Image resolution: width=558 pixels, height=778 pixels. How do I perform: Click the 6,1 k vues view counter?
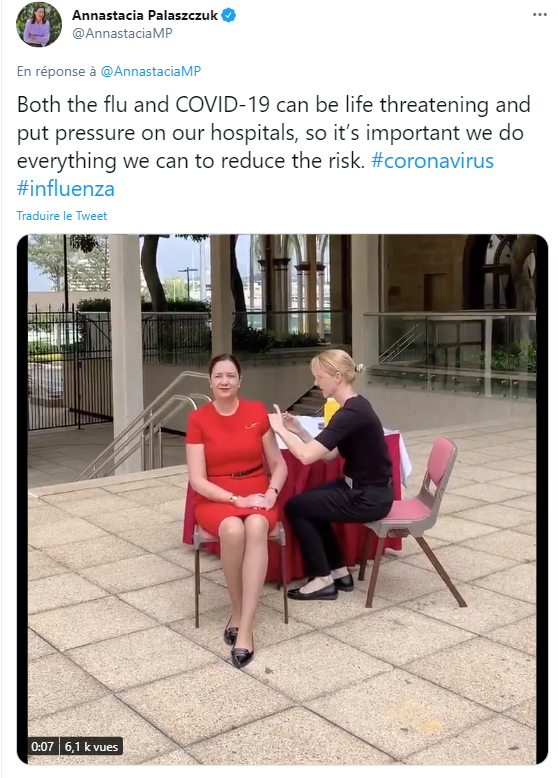91,746
